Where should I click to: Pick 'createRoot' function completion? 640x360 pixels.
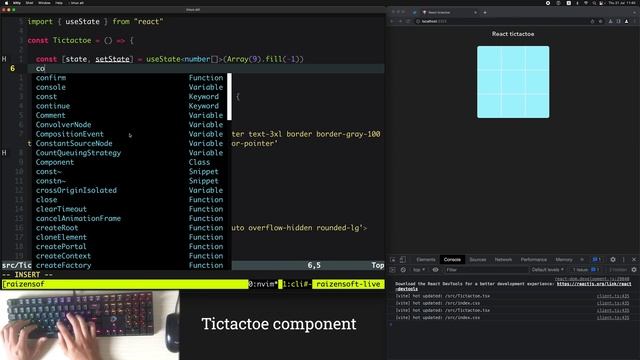130,228
